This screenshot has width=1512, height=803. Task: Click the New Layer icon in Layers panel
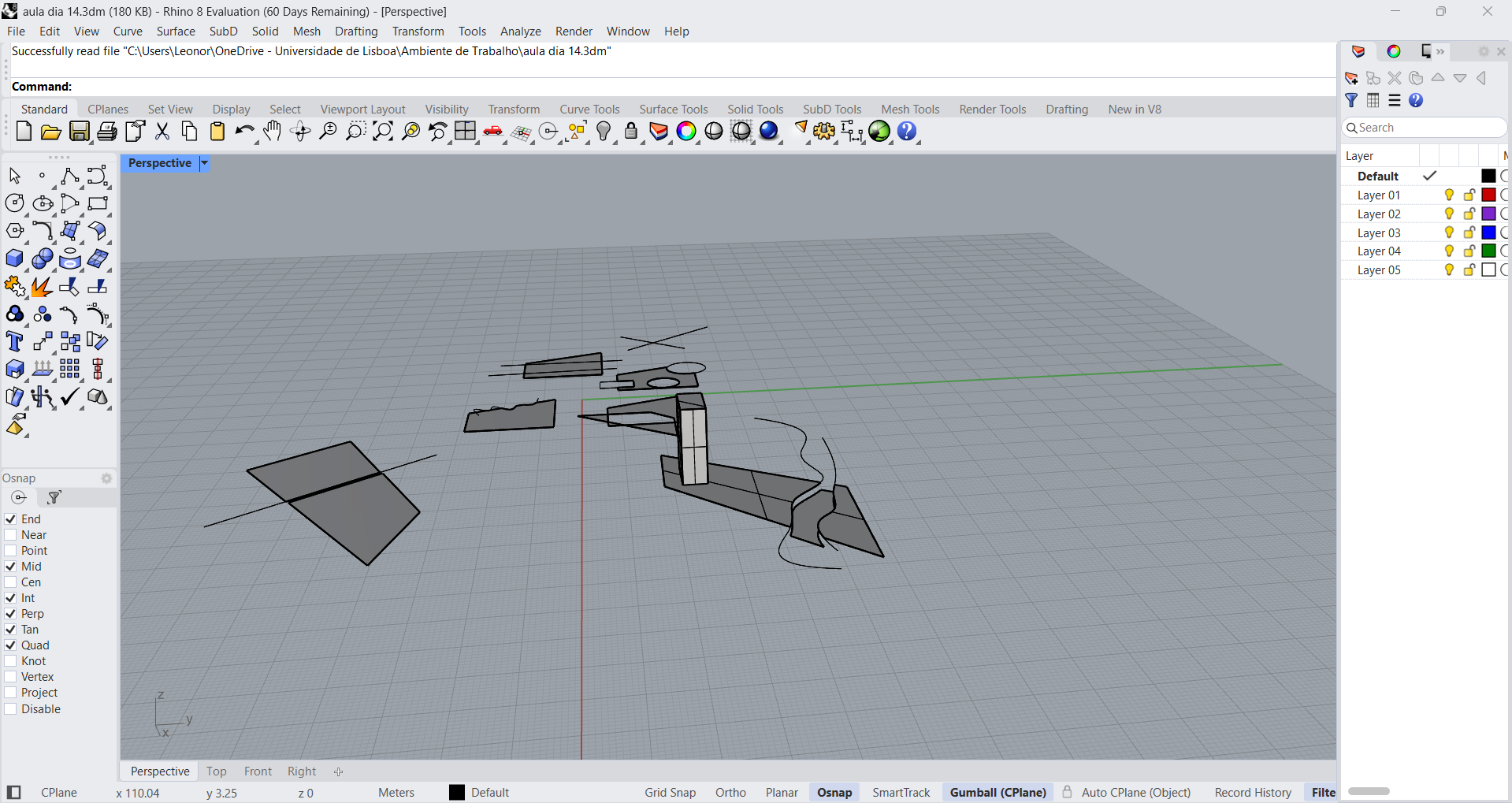[1352, 78]
